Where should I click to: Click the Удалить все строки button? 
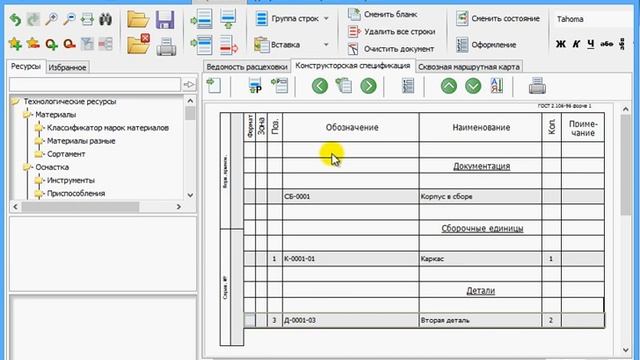391,31
